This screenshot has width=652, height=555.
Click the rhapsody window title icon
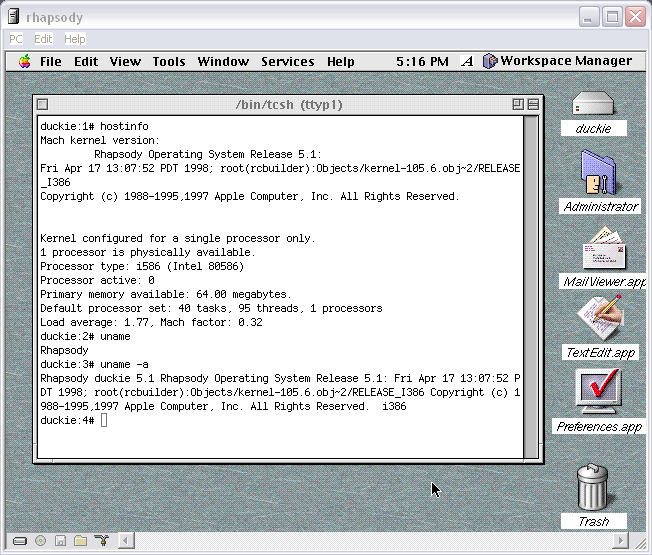[x=14, y=17]
